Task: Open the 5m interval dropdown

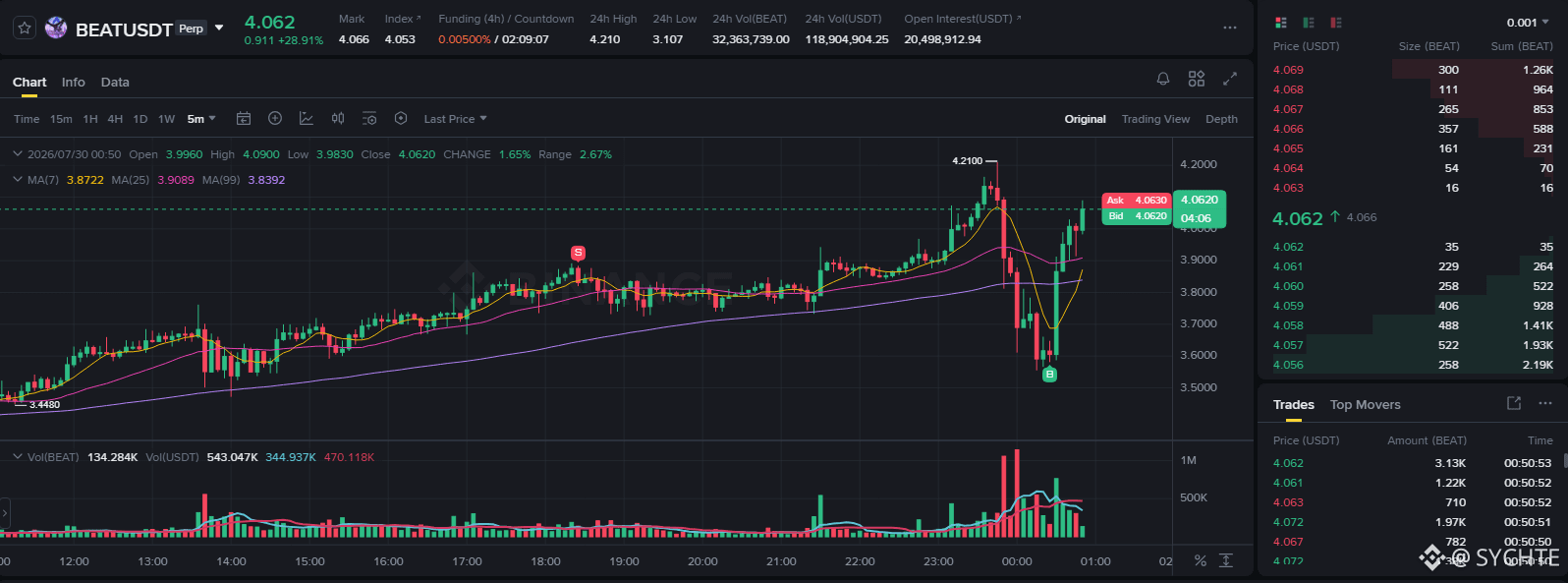Action: point(201,119)
